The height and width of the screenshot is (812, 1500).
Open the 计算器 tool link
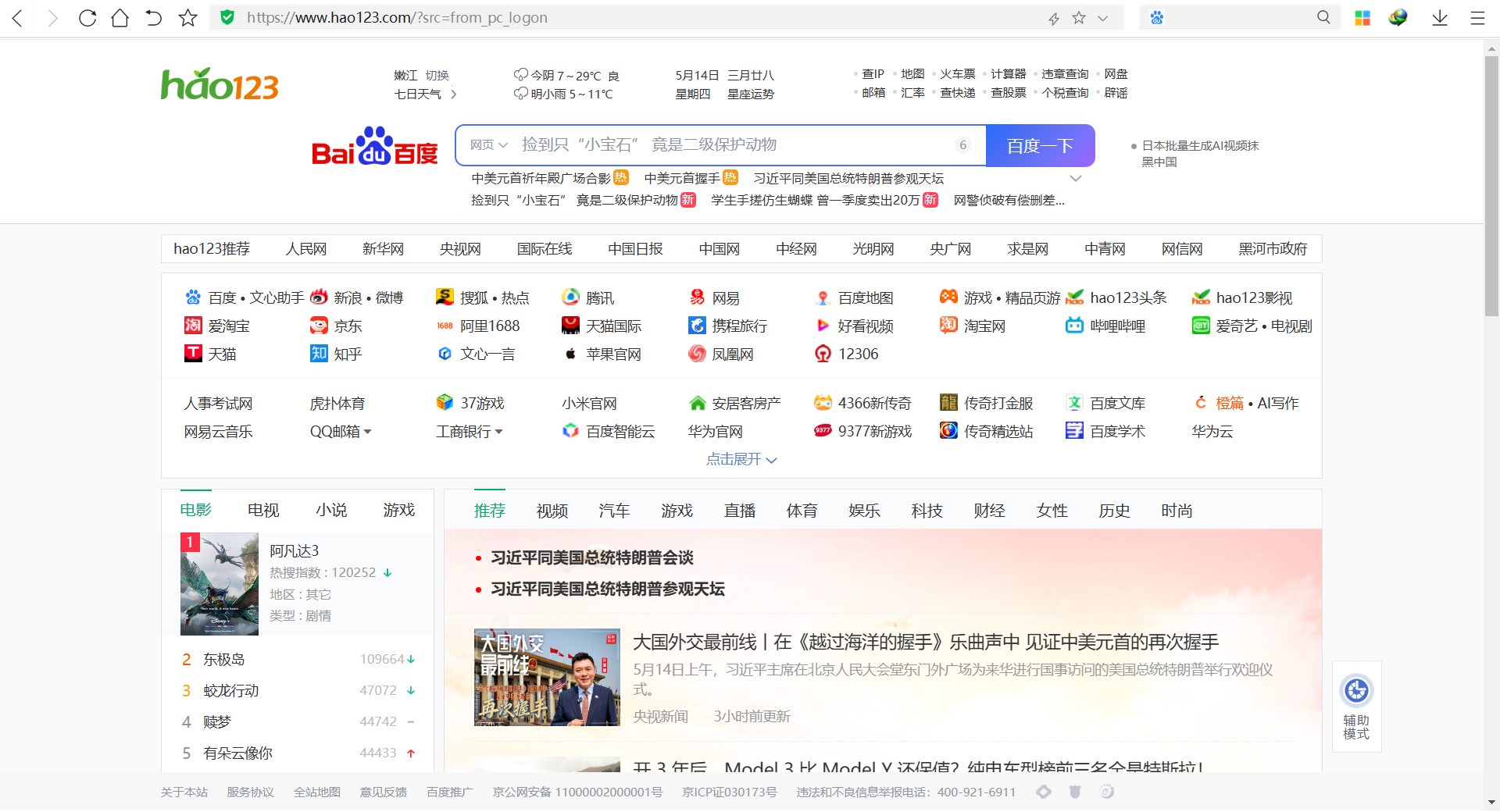coord(1009,74)
